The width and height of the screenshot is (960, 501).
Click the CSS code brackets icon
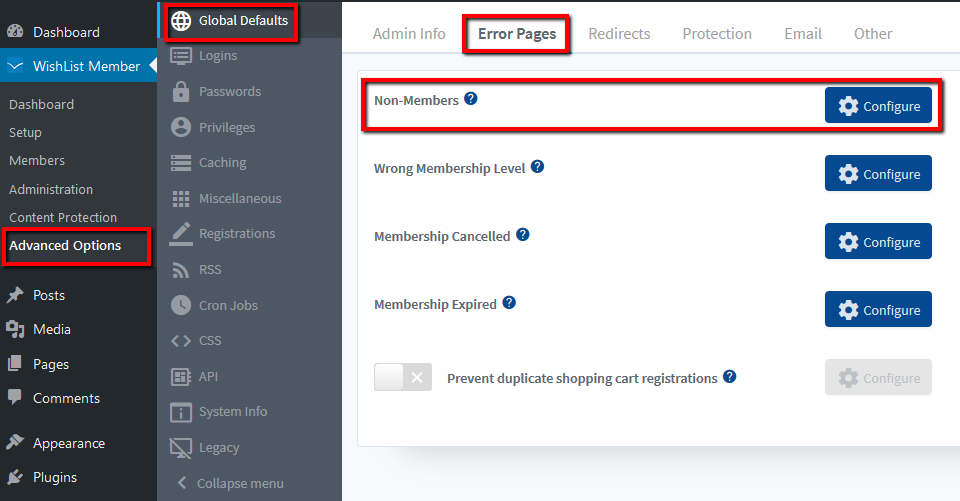pos(181,341)
